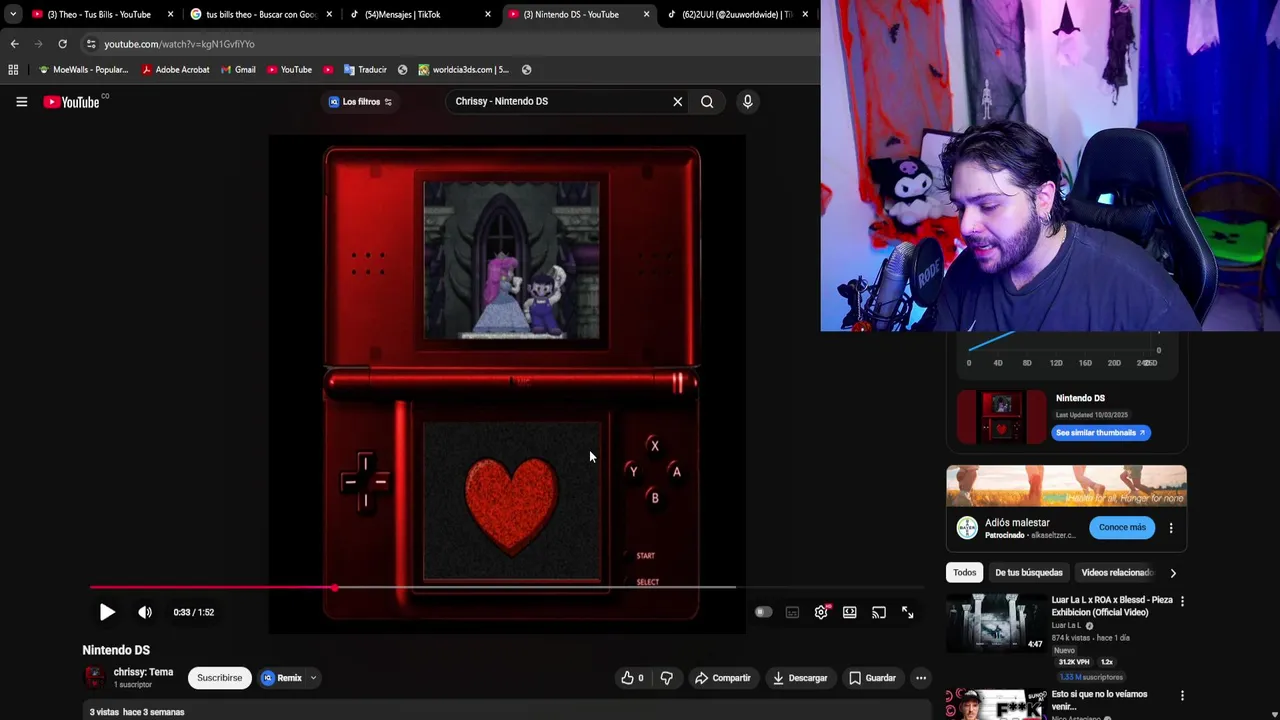
Task: Open the Luar La L Pieza Exhibicion video thumbnail
Action: coord(996,624)
